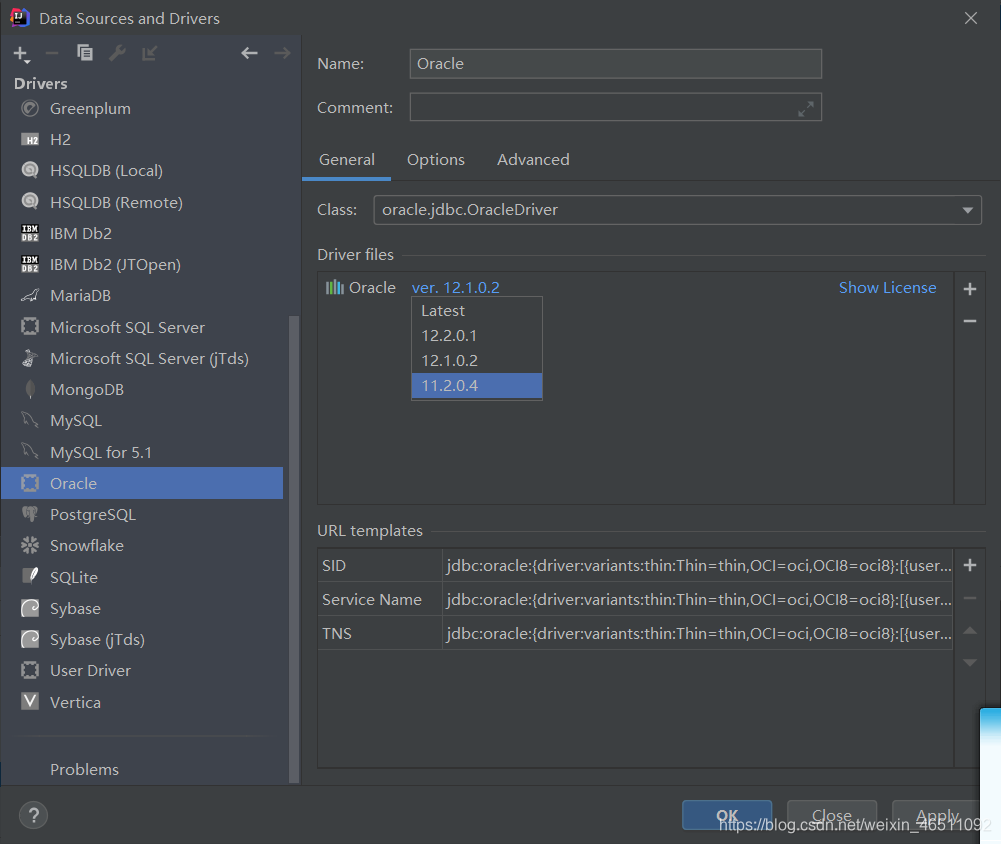1001x844 pixels.
Task: Choose version 11.2.0.4 from list
Action: click(x=477, y=386)
